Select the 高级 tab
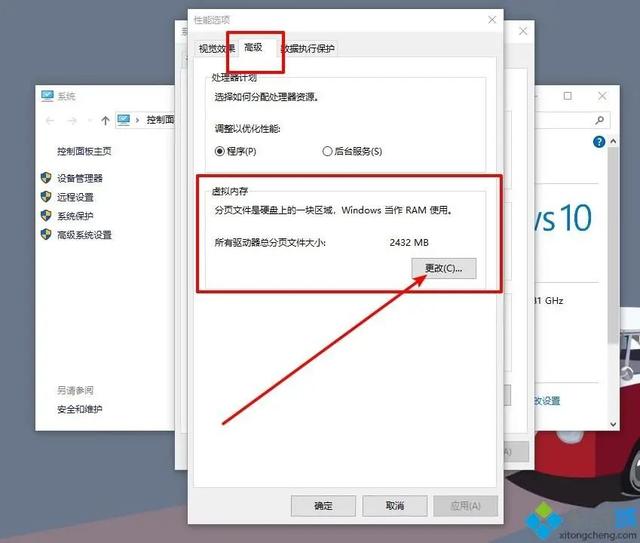The image size is (640, 543). tap(253, 47)
